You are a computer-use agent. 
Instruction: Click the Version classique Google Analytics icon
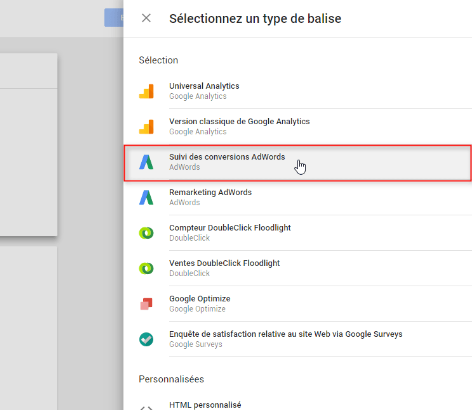146,127
